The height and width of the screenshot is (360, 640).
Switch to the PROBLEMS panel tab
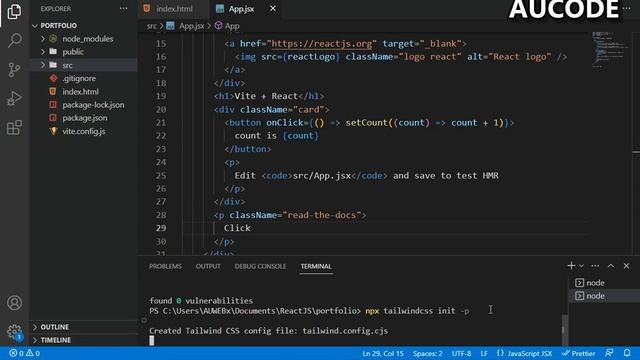(x=165, y=266)
